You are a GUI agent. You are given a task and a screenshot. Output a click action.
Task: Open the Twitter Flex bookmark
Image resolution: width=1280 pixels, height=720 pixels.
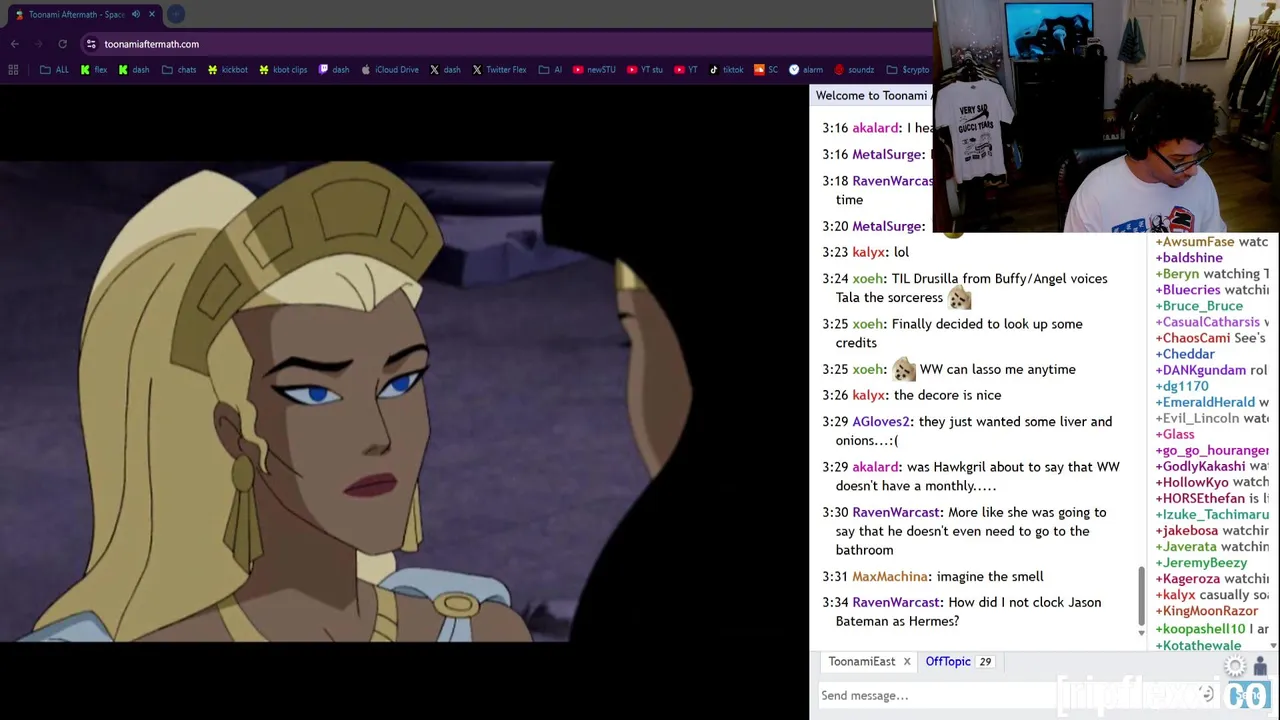click(x=499, y=70)
